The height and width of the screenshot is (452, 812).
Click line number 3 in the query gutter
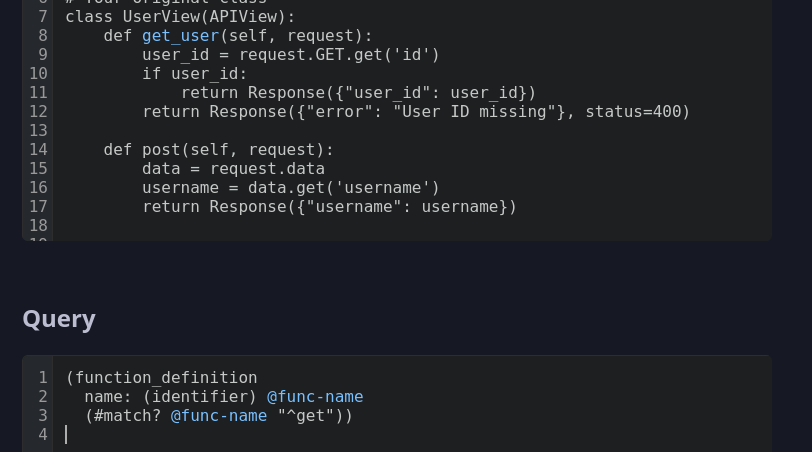42,416
